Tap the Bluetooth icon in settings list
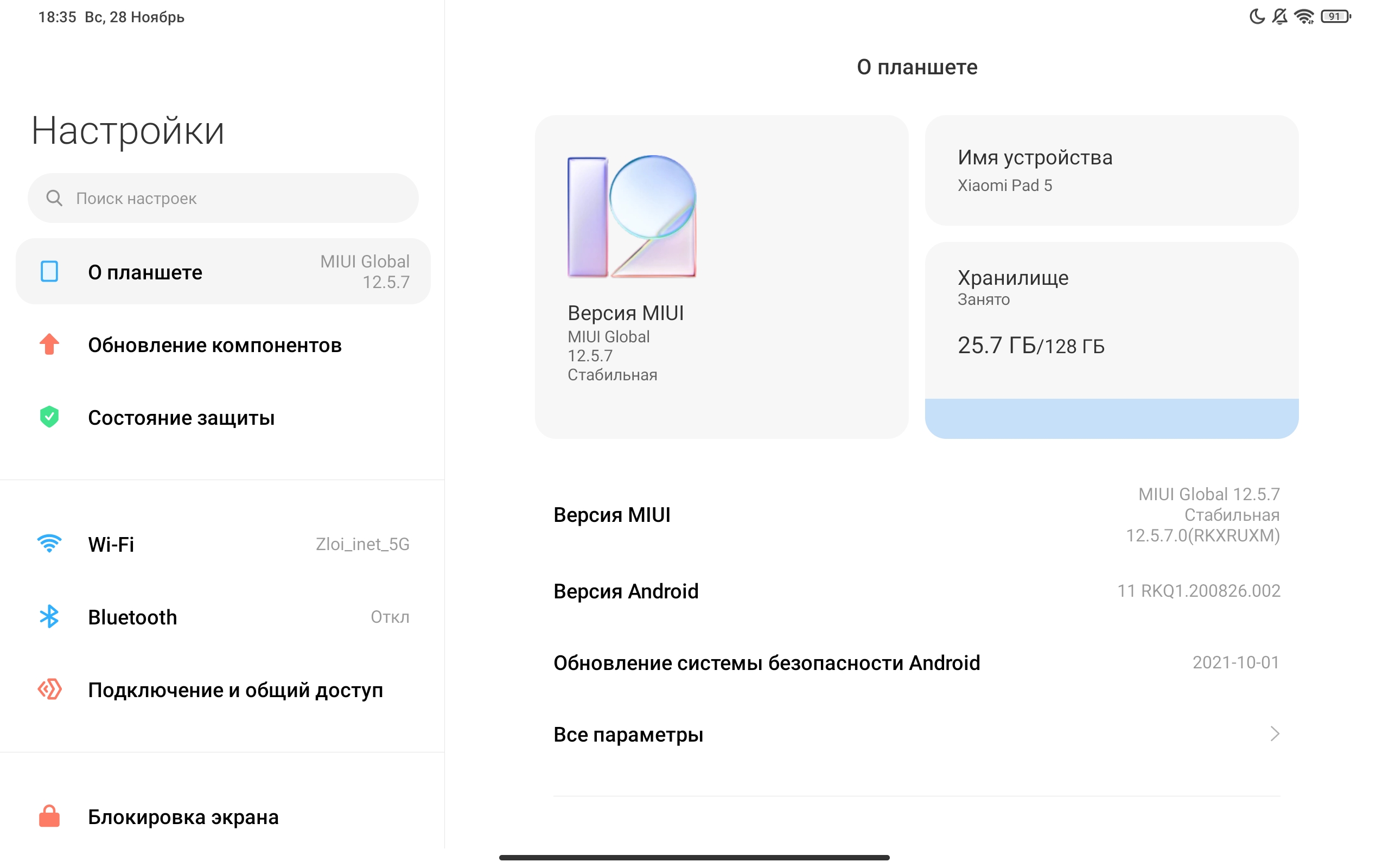 49,617
